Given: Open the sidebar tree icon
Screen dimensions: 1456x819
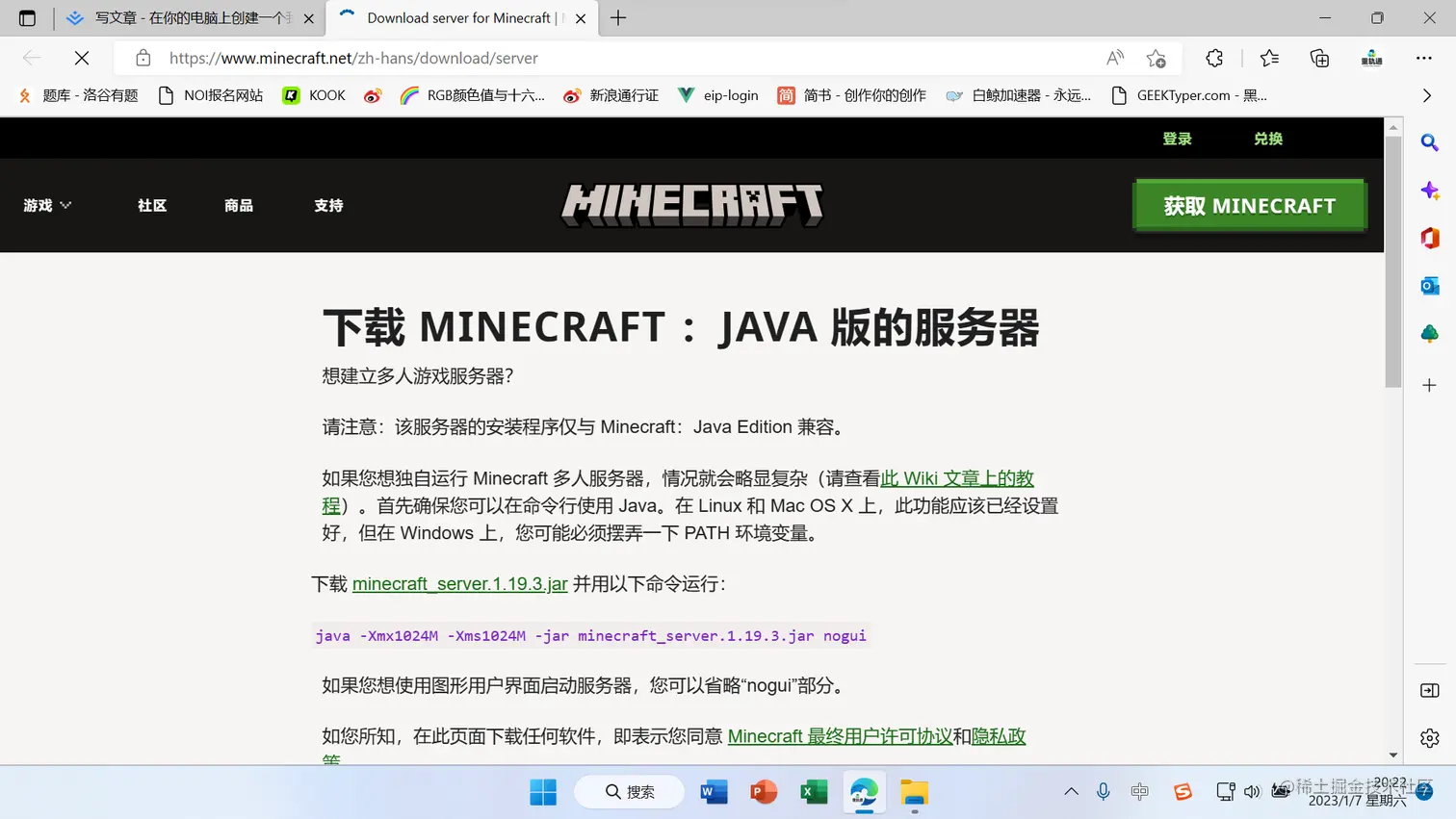Looking at the screenshot, I should (x=1430, y=334).
